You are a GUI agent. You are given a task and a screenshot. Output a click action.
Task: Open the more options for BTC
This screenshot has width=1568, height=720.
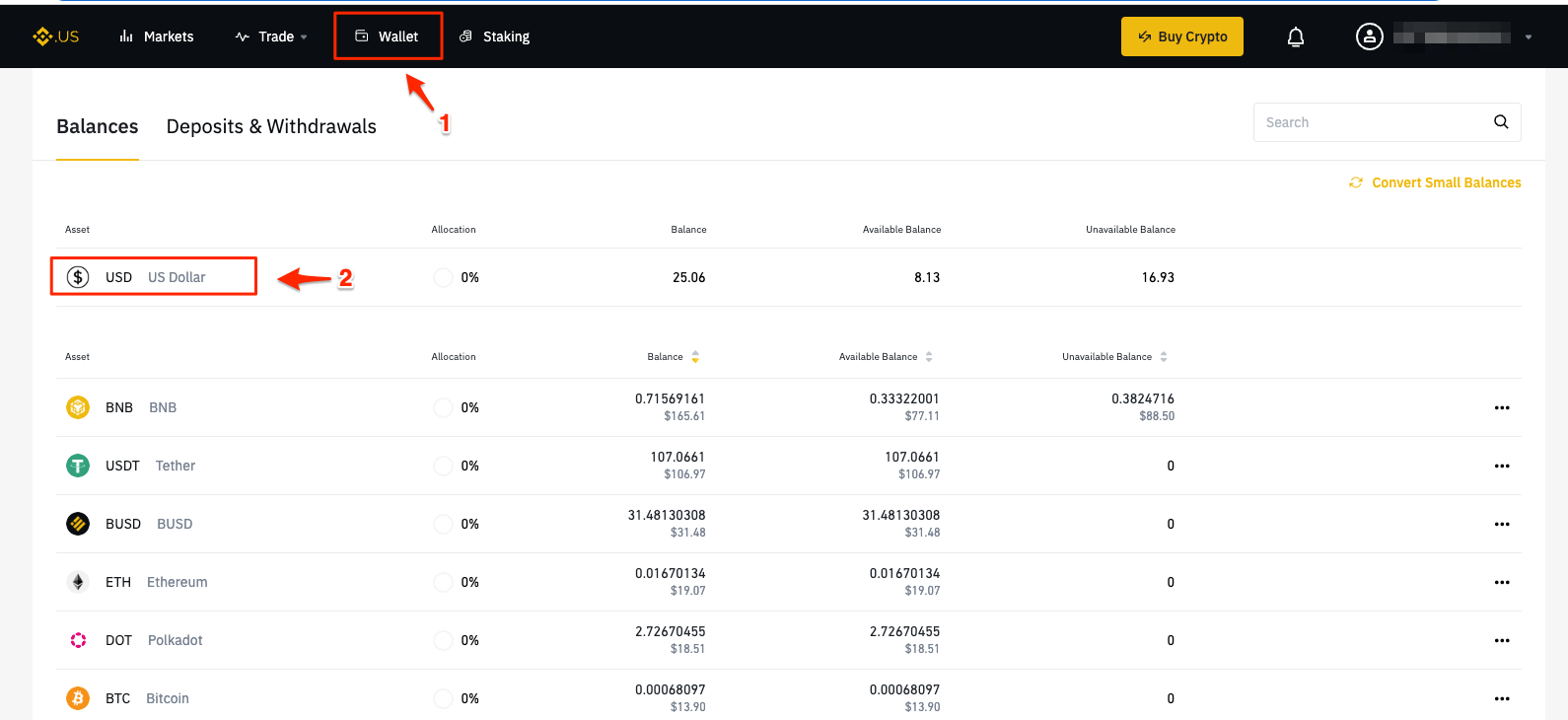coord(1502,698)
